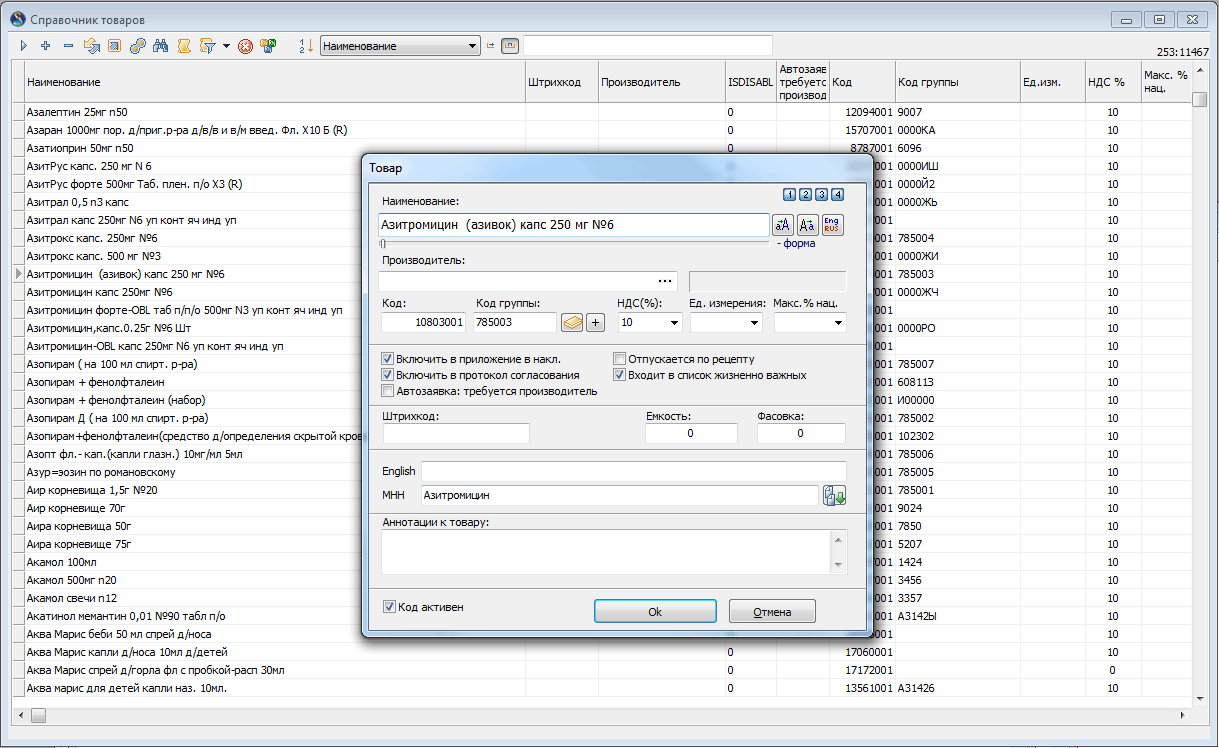Open the Макс.% нац. dropdown
This screenshot has width=1219, height=748.
[838, 323]
